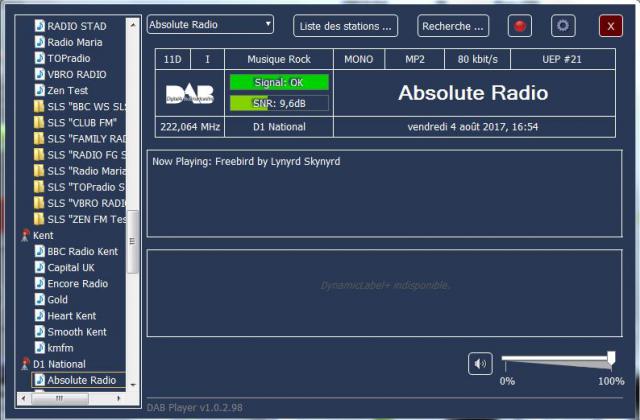Viewport: 640px width, 420px height.
Task: Click the Kent ensemble antenna icon
Action: [25, 235]
